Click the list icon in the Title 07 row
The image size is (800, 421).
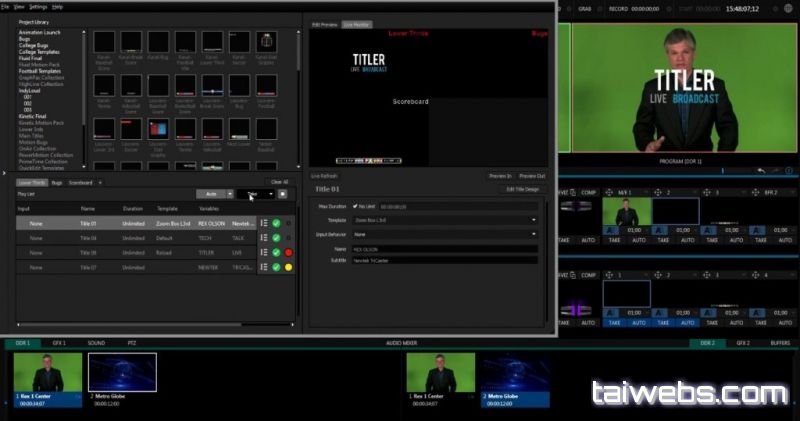click(263, 268)
